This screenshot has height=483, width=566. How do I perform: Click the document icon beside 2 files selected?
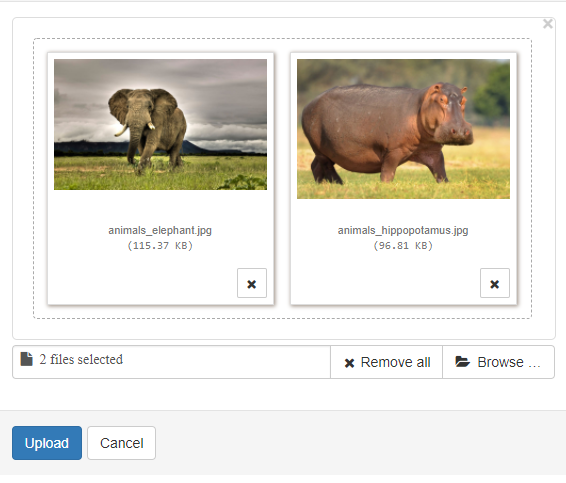point(26,359)
